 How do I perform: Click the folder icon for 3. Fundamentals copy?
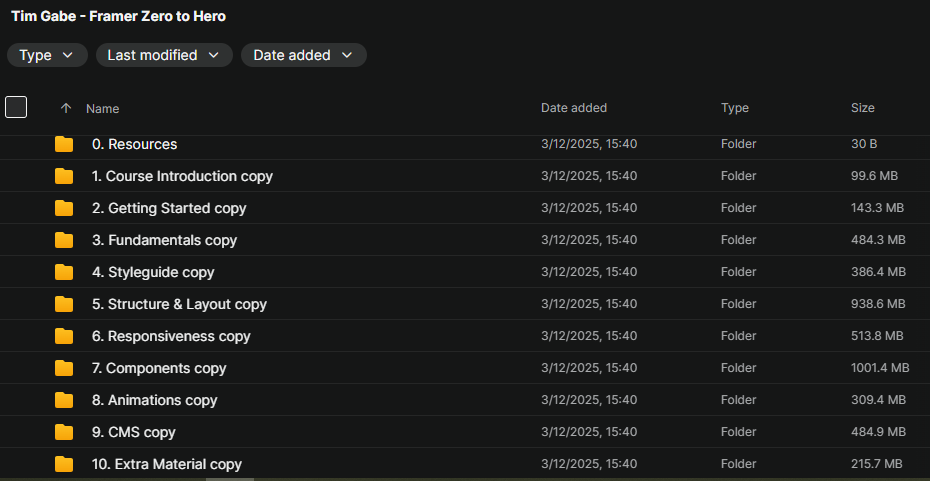click(x=64, y=240)
